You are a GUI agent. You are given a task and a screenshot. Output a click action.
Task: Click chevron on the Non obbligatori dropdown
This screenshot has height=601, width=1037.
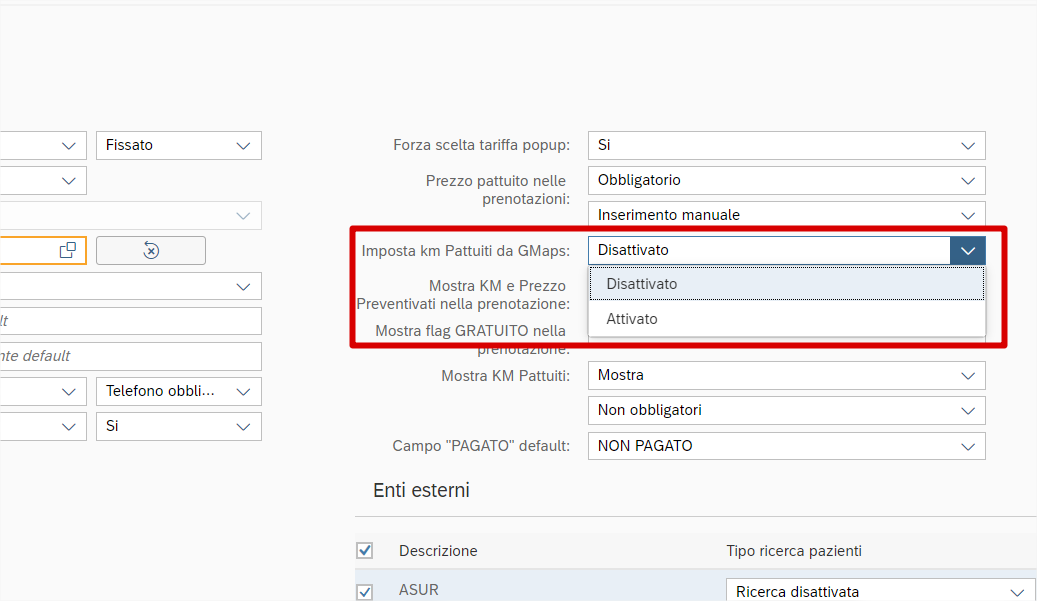click(x=967, y=411)
